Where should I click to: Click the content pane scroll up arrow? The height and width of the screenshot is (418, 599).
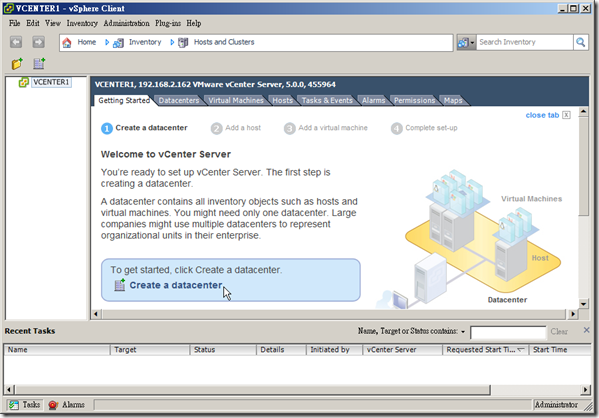click(x=583, y=112)
